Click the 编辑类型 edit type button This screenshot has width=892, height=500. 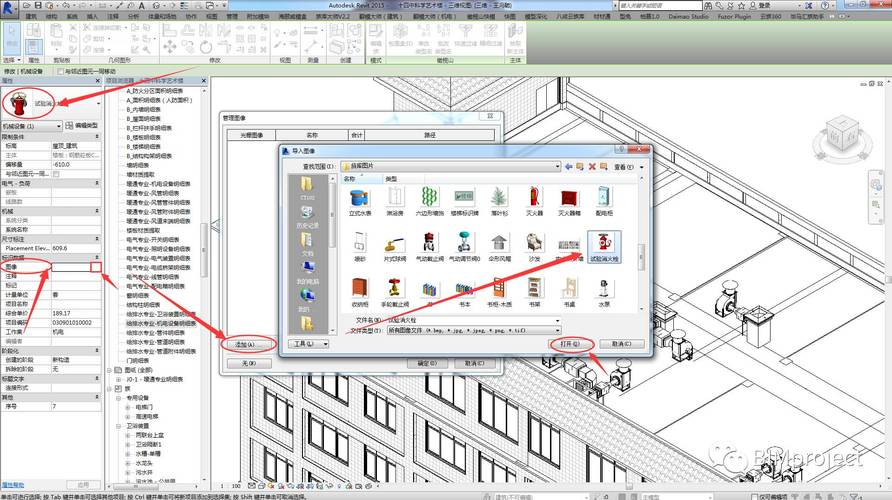82,126
